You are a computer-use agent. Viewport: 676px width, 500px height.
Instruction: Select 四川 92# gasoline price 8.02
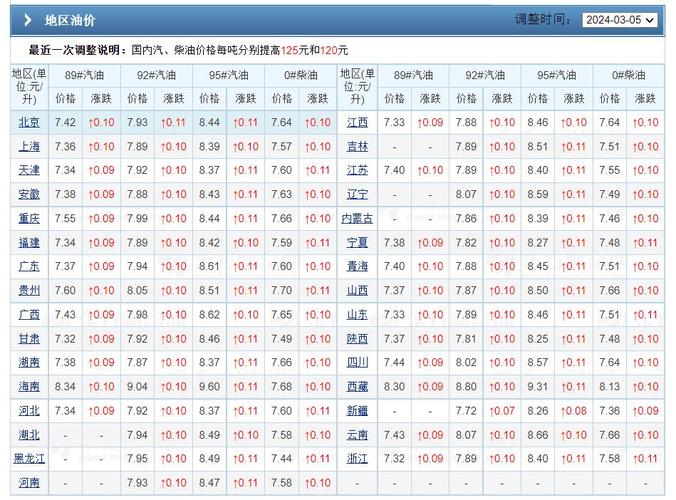click(466, 362)
